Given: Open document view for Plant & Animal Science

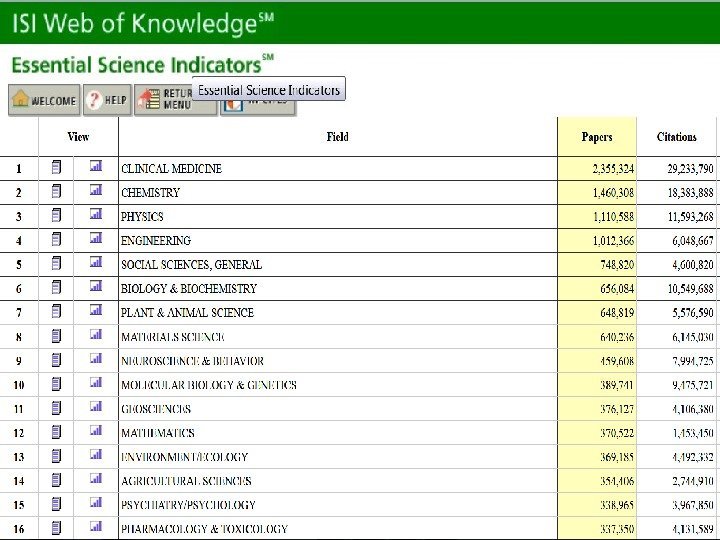Looking at the screenshot, I should tap(56, 311).
